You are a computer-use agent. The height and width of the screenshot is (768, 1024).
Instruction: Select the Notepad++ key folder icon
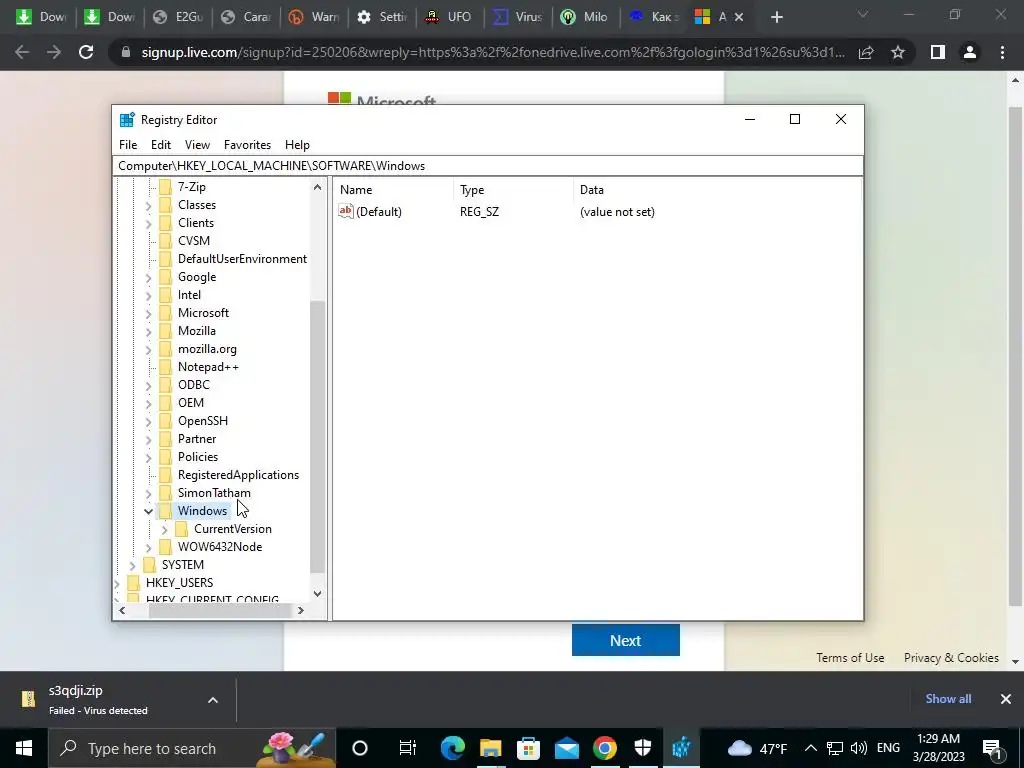pos(166,367)
